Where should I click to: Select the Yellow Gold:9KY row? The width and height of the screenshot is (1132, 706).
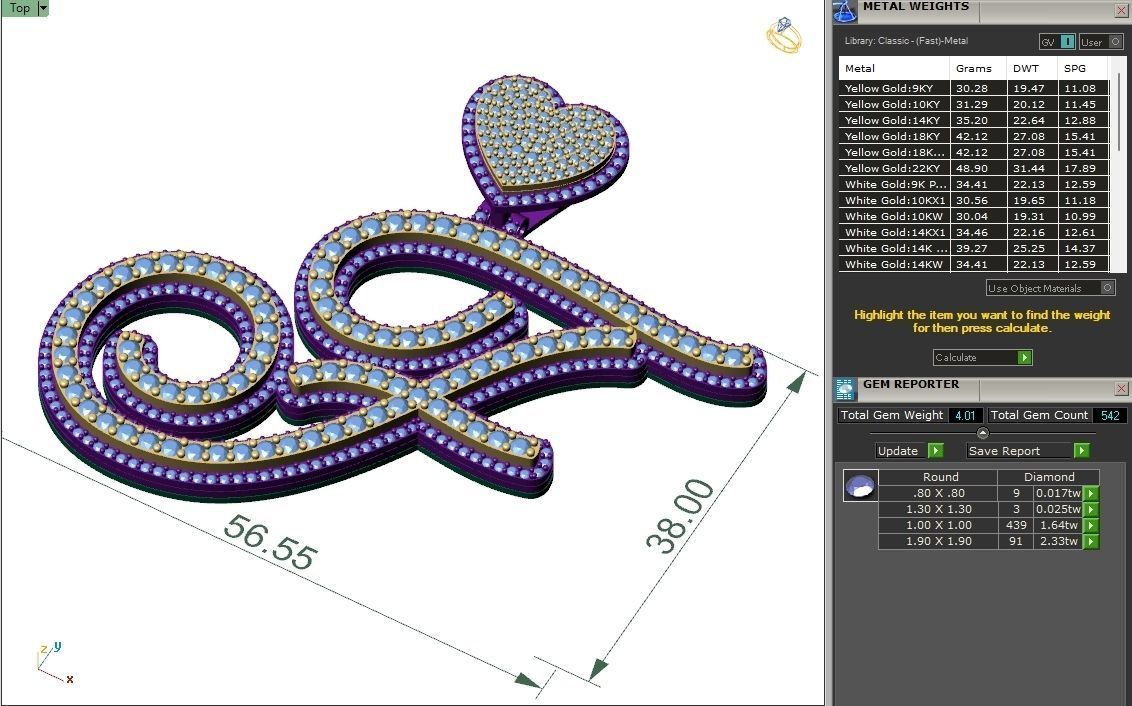[x=973, y=88]
